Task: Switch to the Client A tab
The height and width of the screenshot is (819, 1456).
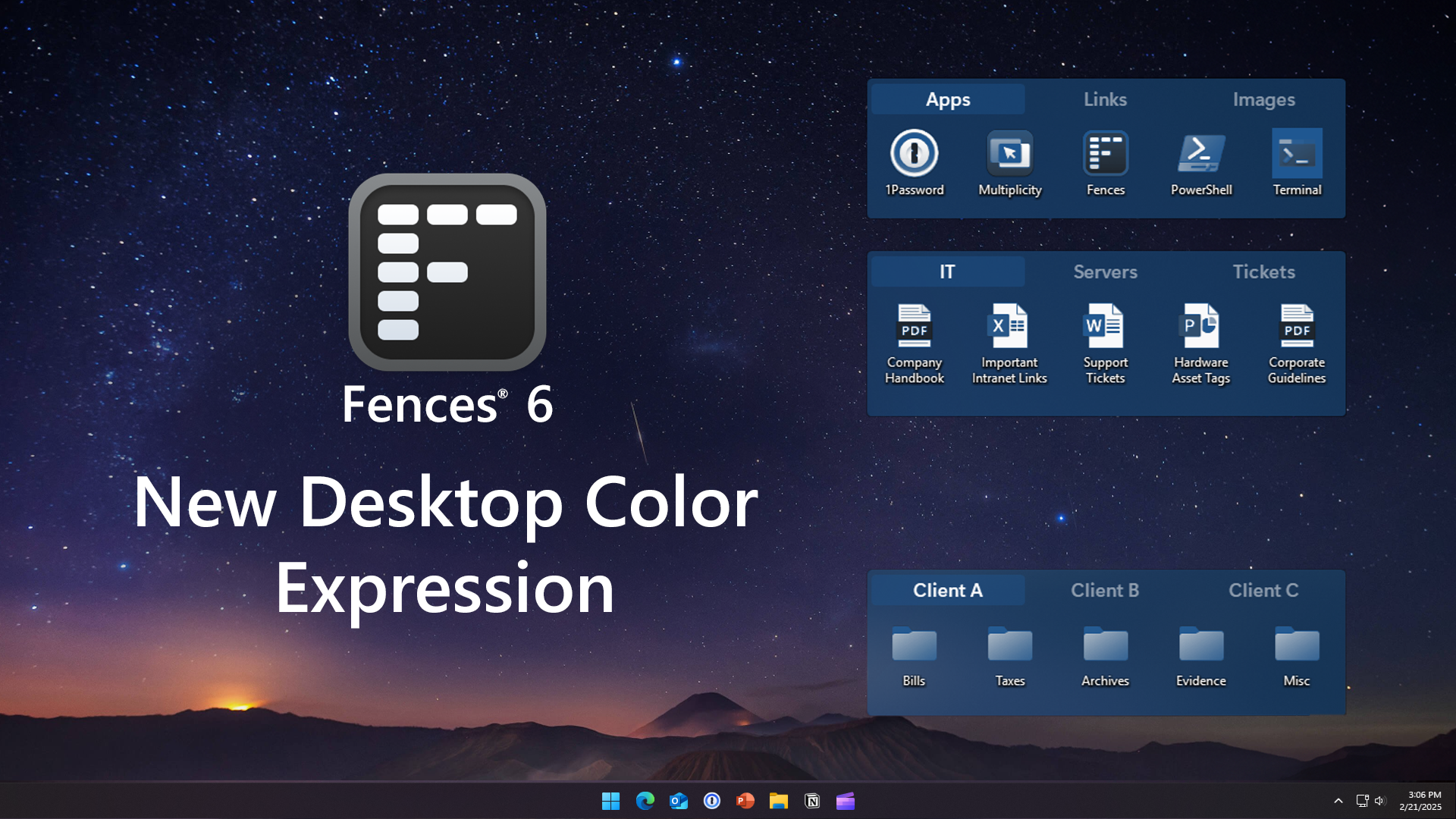Action: pos(948,590)
